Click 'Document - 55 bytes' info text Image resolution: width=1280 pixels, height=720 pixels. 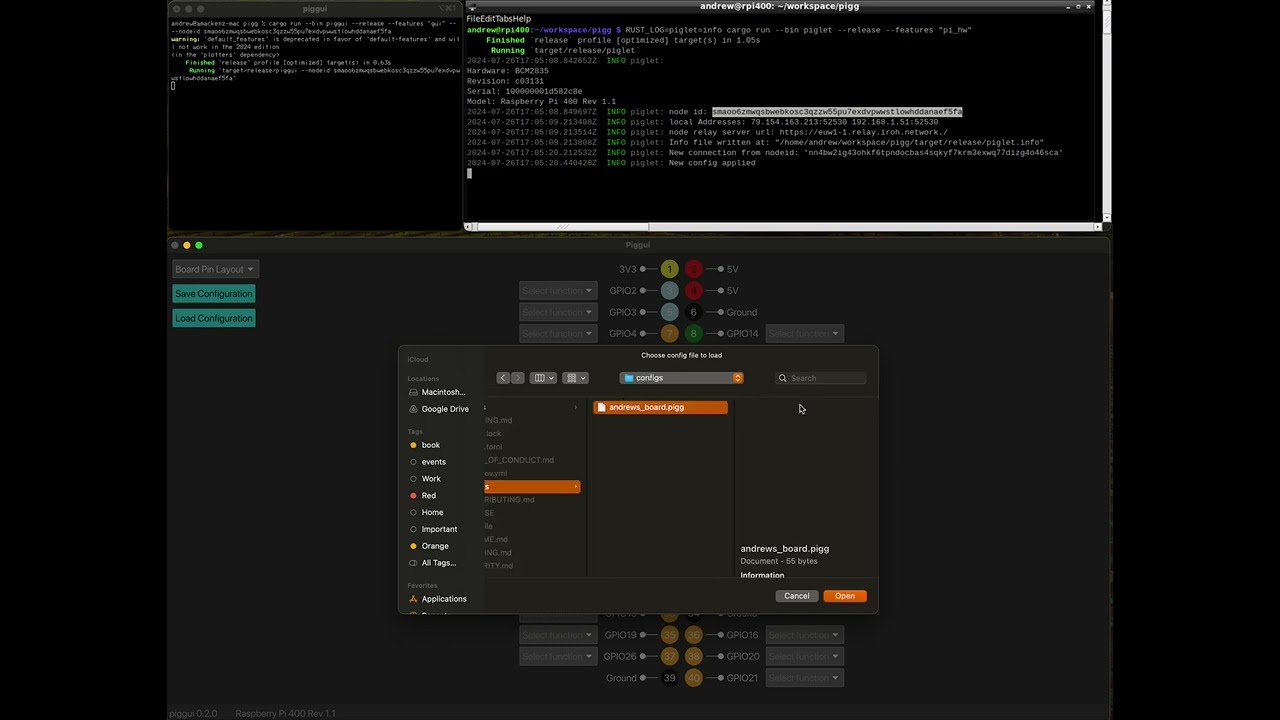tap(779, 561)
